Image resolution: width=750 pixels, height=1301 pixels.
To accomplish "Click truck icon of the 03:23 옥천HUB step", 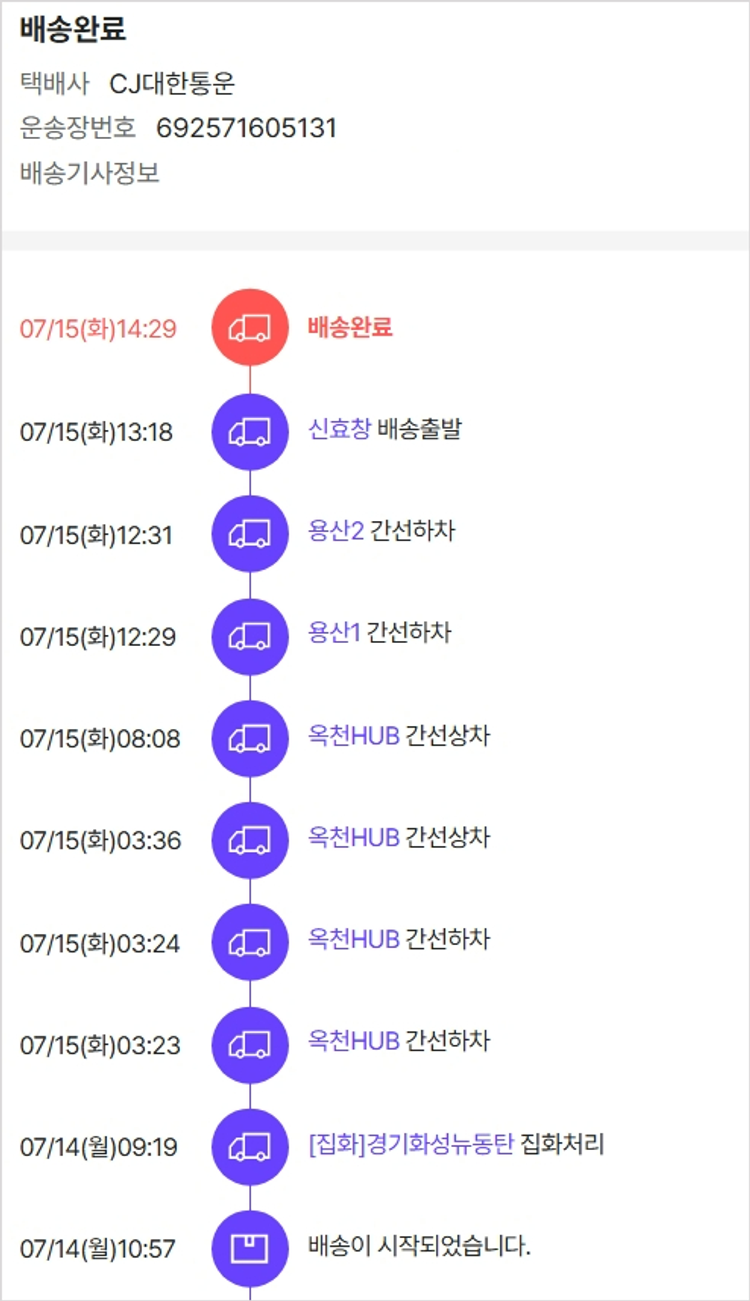I will pyautogui.click(x=250, y=1045).
